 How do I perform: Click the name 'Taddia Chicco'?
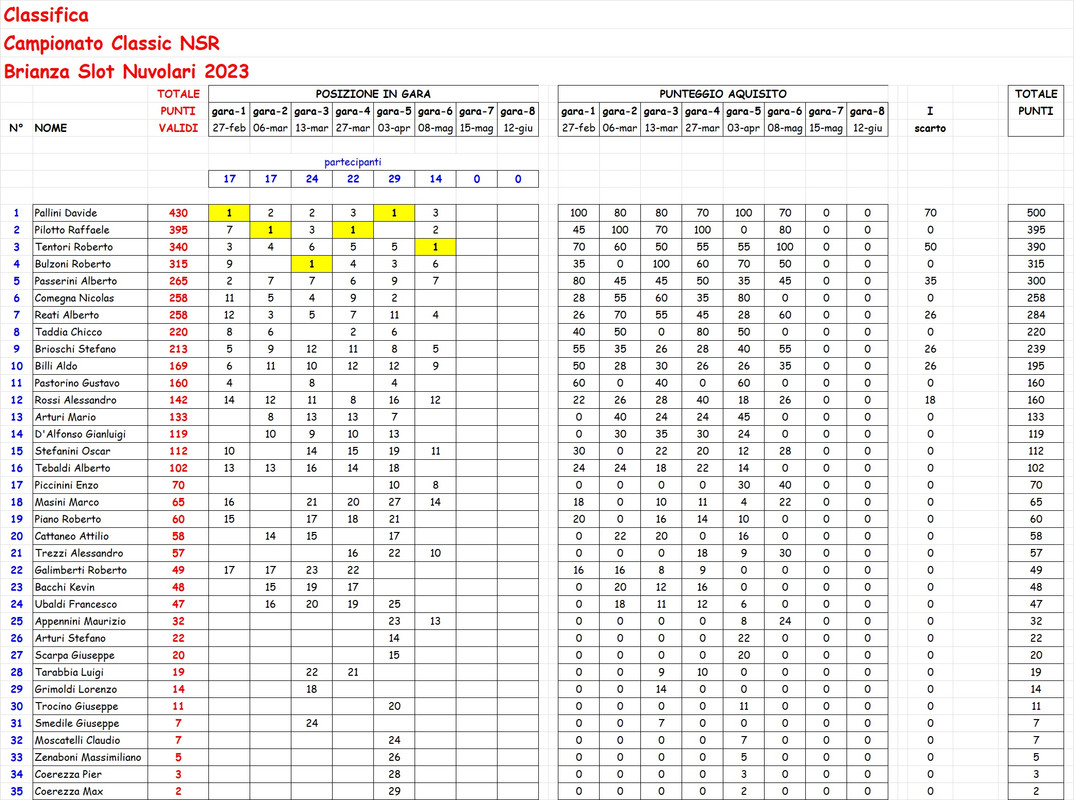coord(68,332)
